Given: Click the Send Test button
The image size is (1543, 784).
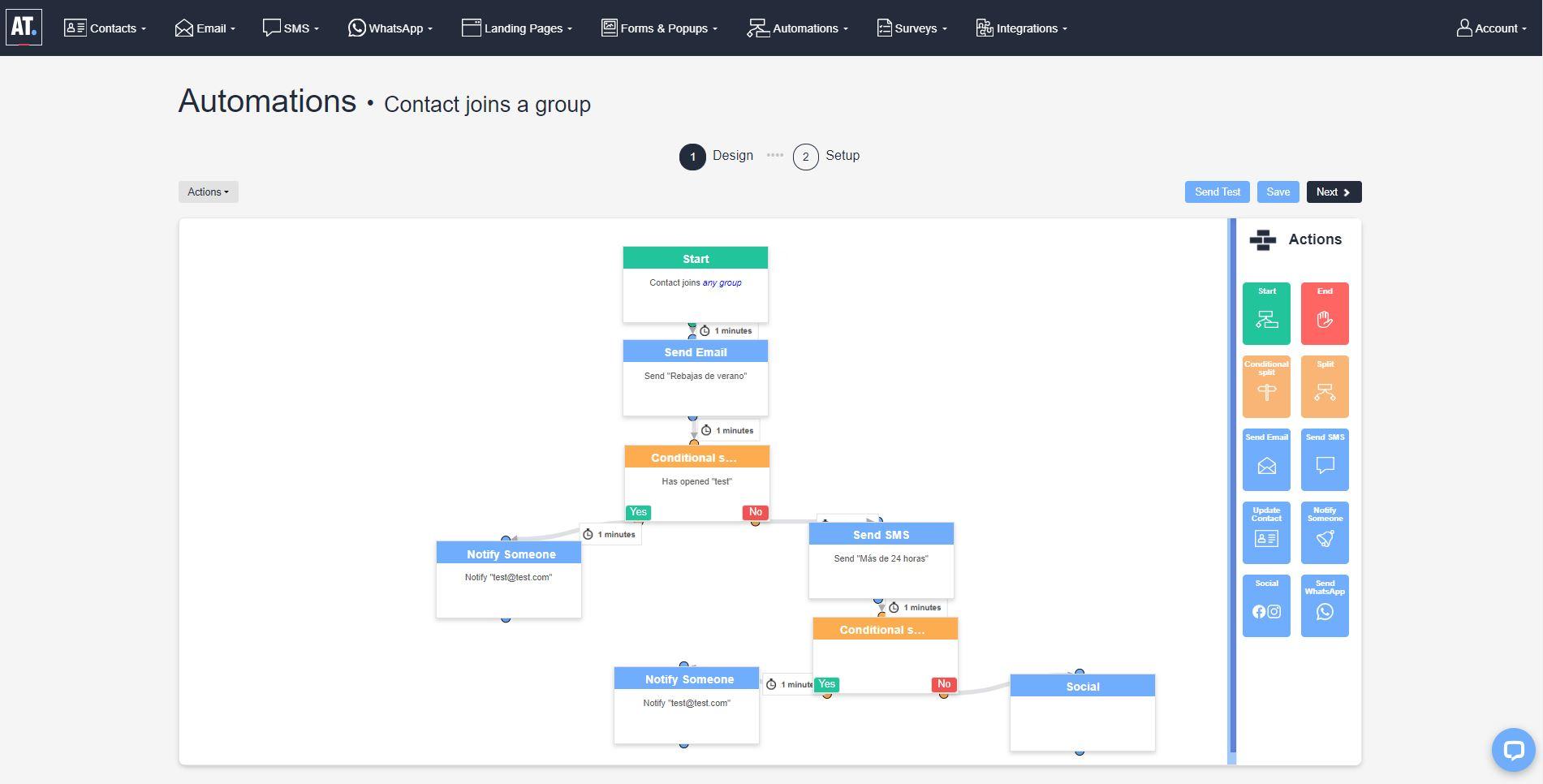Looking at the screenshot, I should click(x=1217, y=192).
